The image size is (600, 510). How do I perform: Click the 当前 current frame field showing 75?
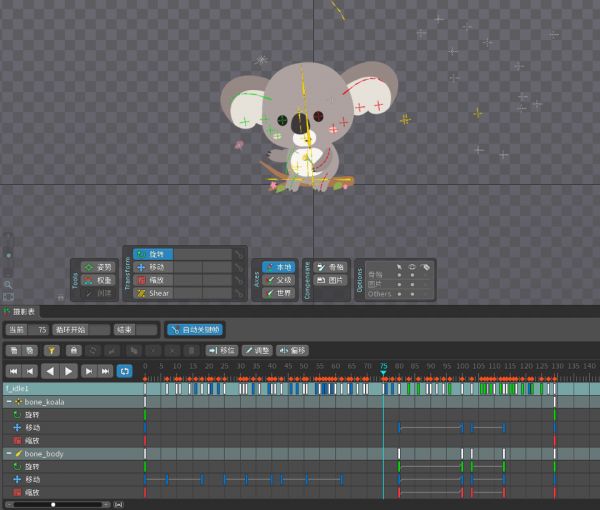(27, 329)
